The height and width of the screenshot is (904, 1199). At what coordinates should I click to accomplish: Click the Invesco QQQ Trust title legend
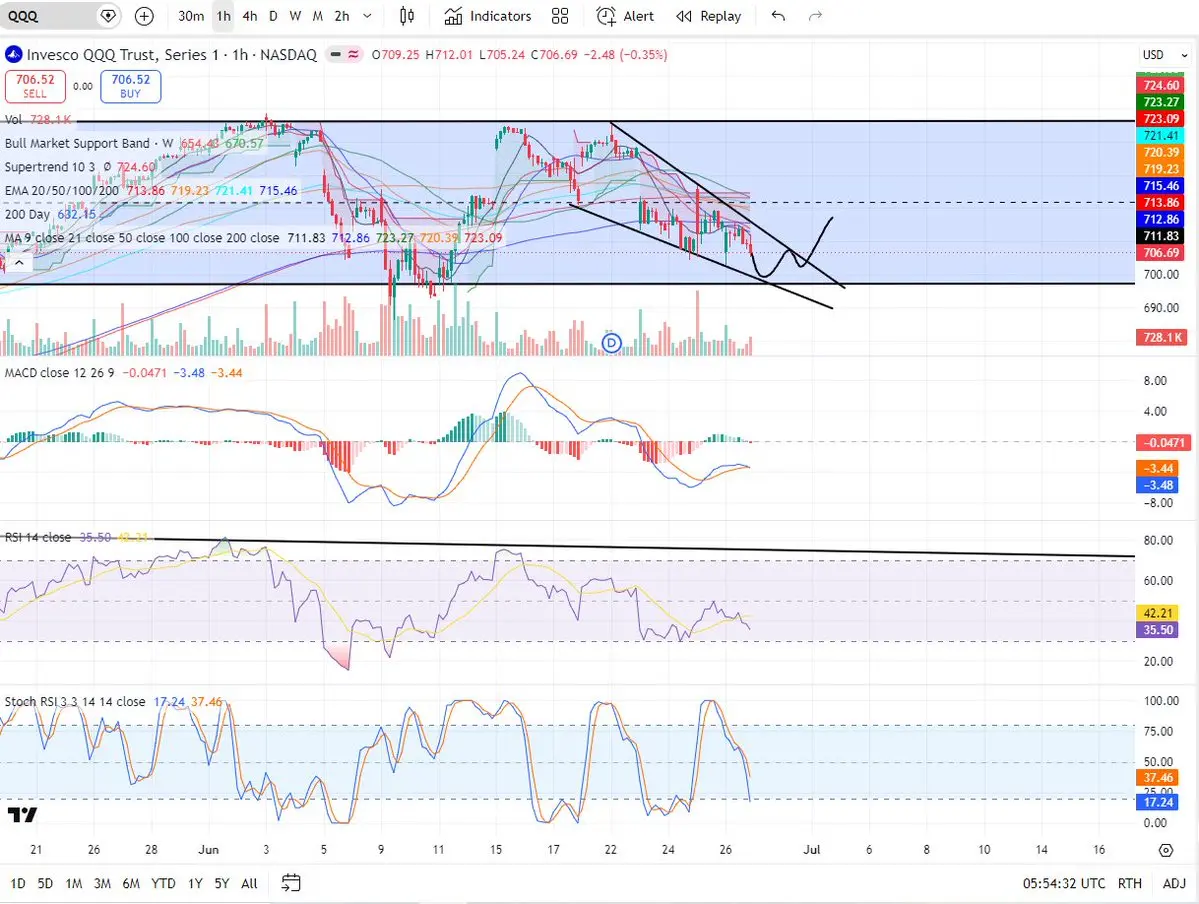pyautogui.click(x=171, y=54)
